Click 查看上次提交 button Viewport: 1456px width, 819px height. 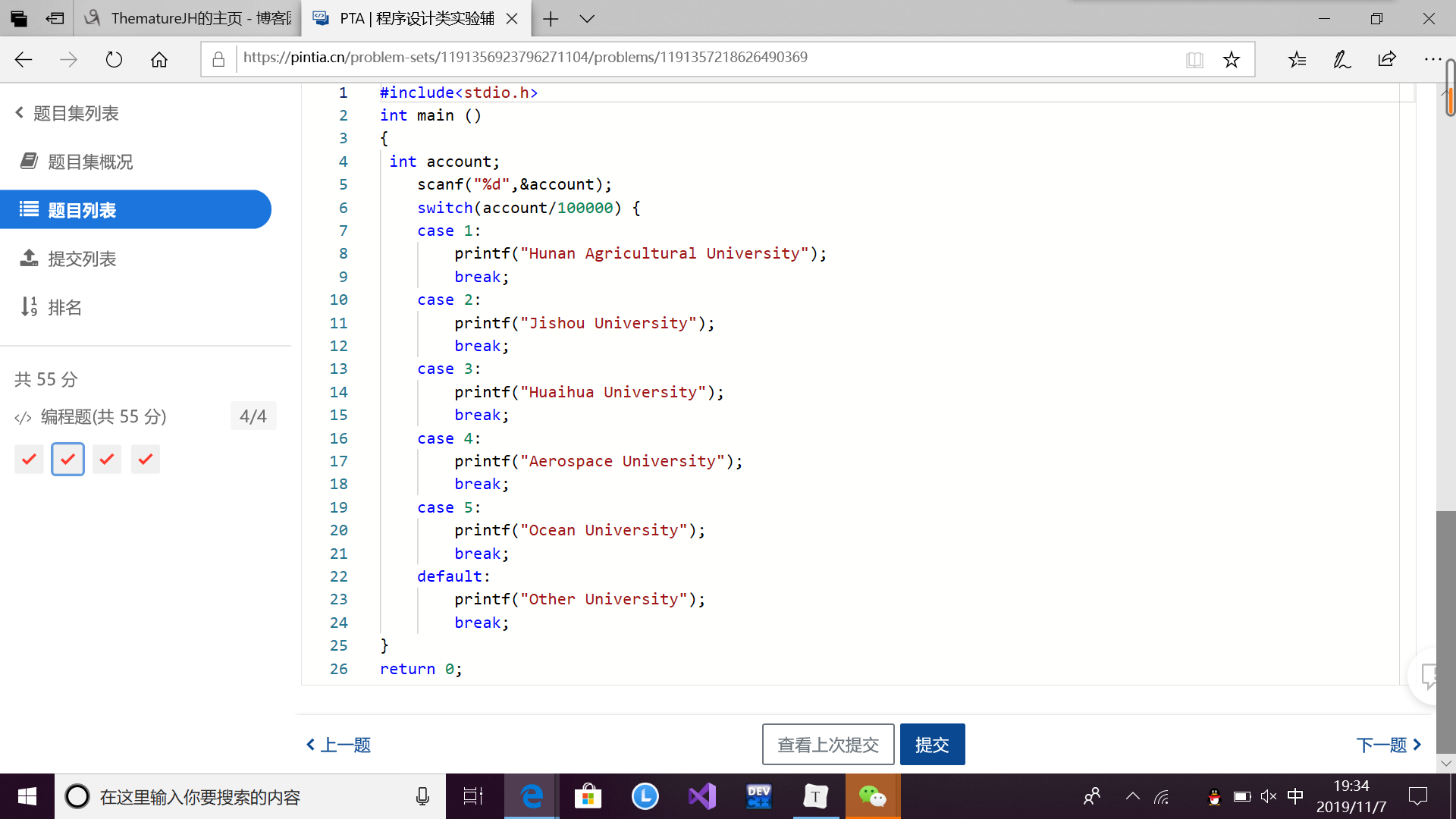[x=828, y=745]
